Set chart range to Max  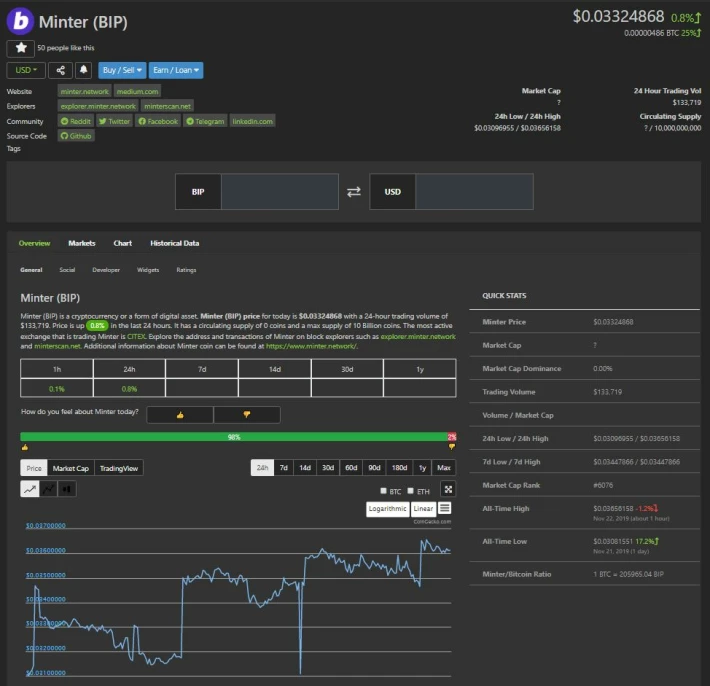(444, 468)
